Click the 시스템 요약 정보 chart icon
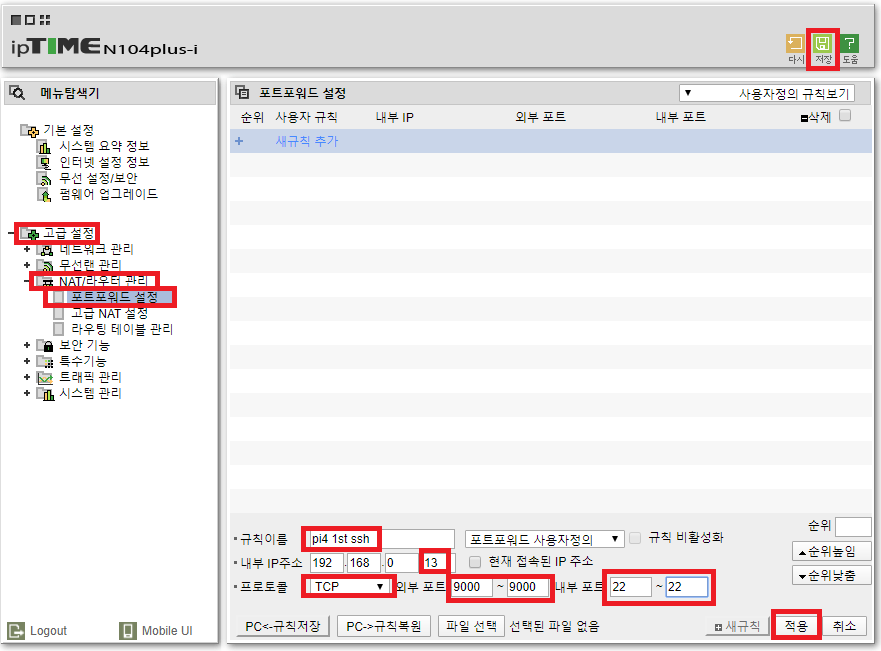Screen dimensions: 881x651 coord(44,147)
